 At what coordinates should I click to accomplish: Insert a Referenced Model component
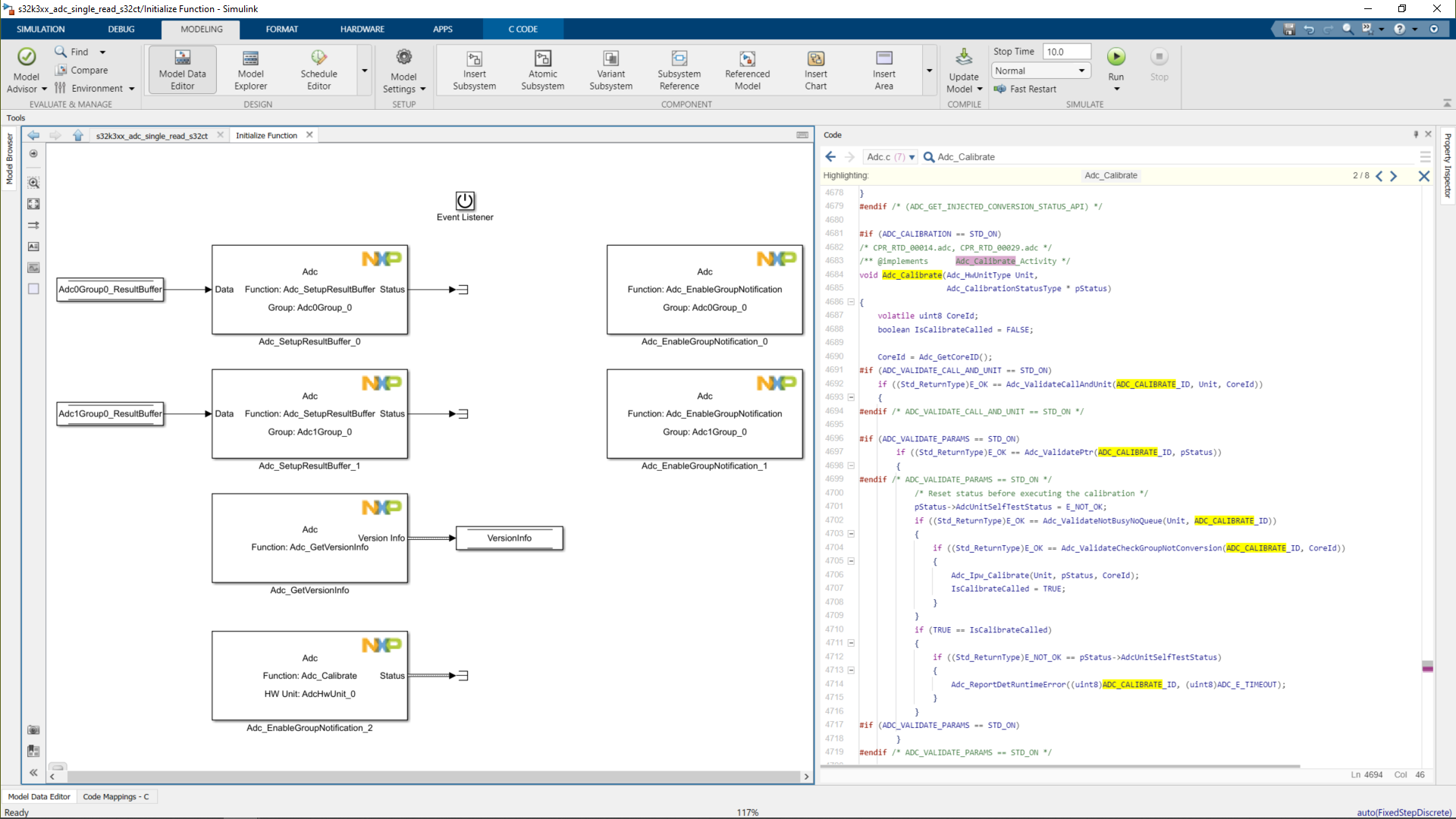pos(747,69)
